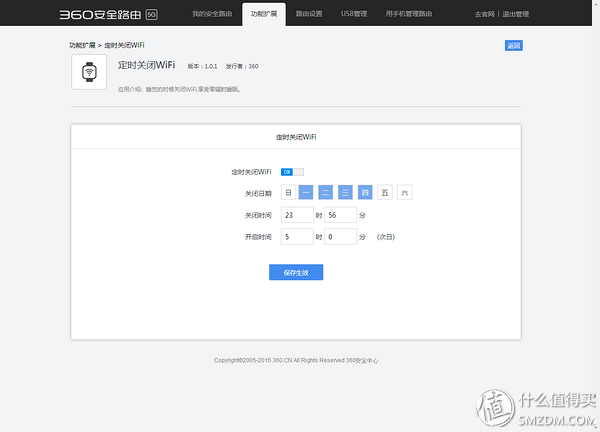Select Sunday (日) as a close day

(x=289, y=192)
